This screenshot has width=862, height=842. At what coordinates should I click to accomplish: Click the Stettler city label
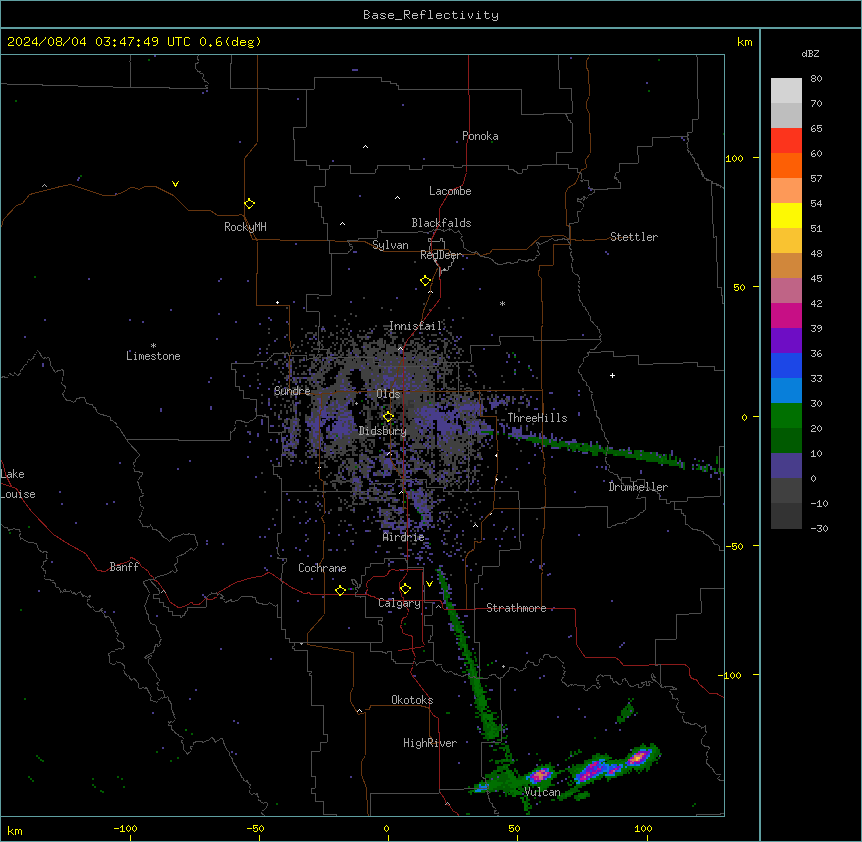click(x=634, y=237)
